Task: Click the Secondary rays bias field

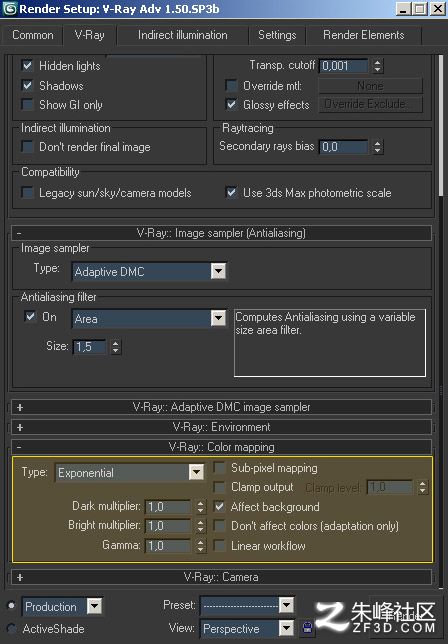Action: pos(344,147)
